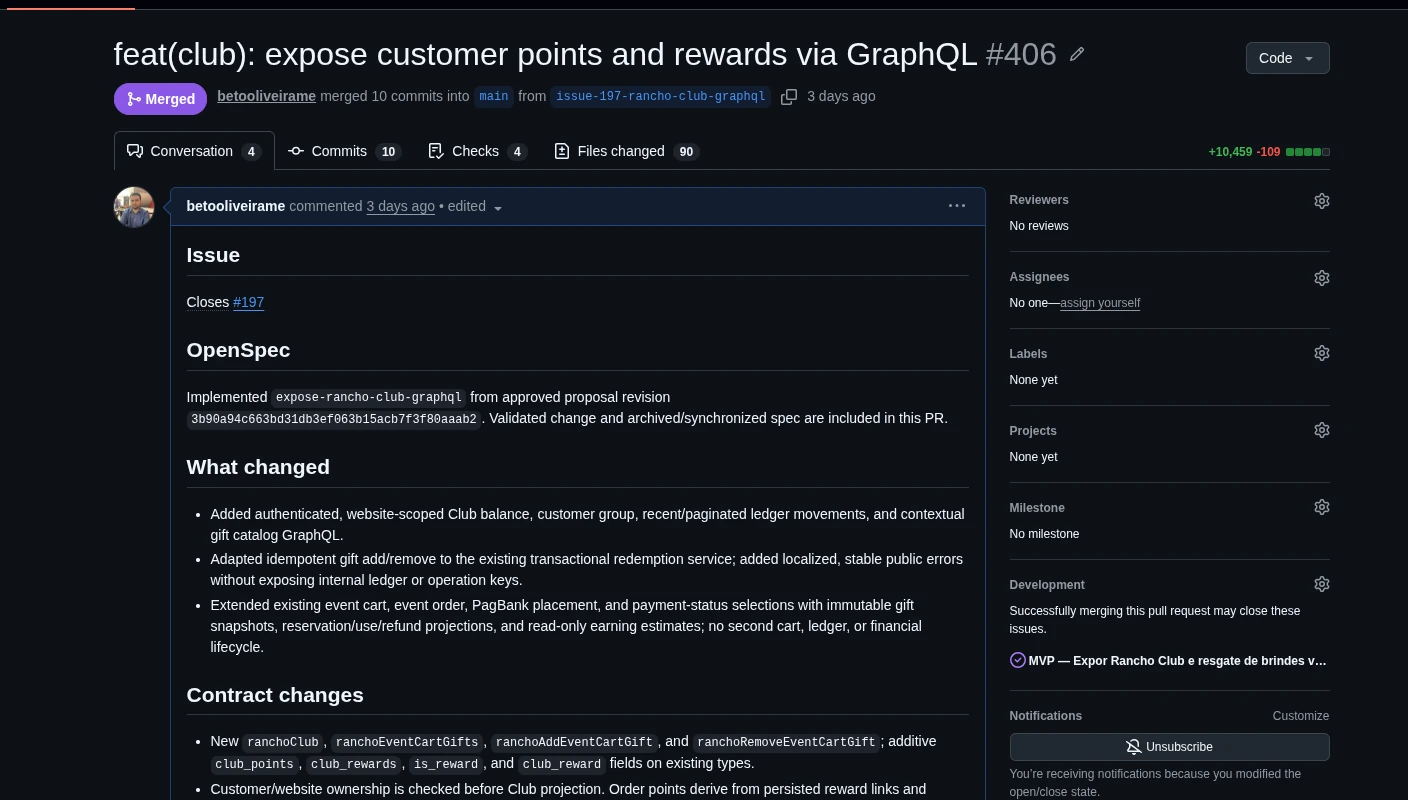Open the Code dropdown button

point(1287,58)
